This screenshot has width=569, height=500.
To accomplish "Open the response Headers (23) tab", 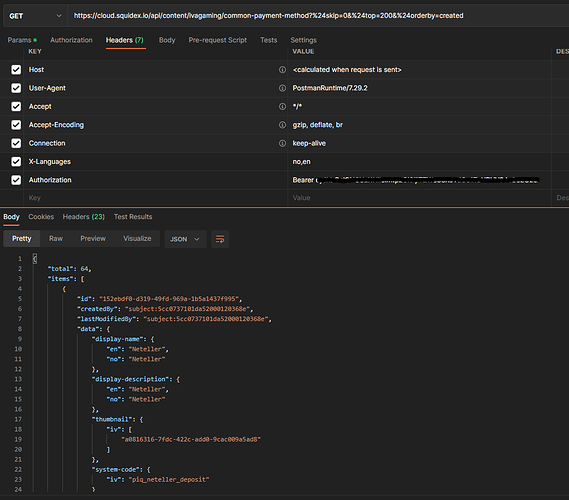I will pyautogui.click(x=83, y=217).
